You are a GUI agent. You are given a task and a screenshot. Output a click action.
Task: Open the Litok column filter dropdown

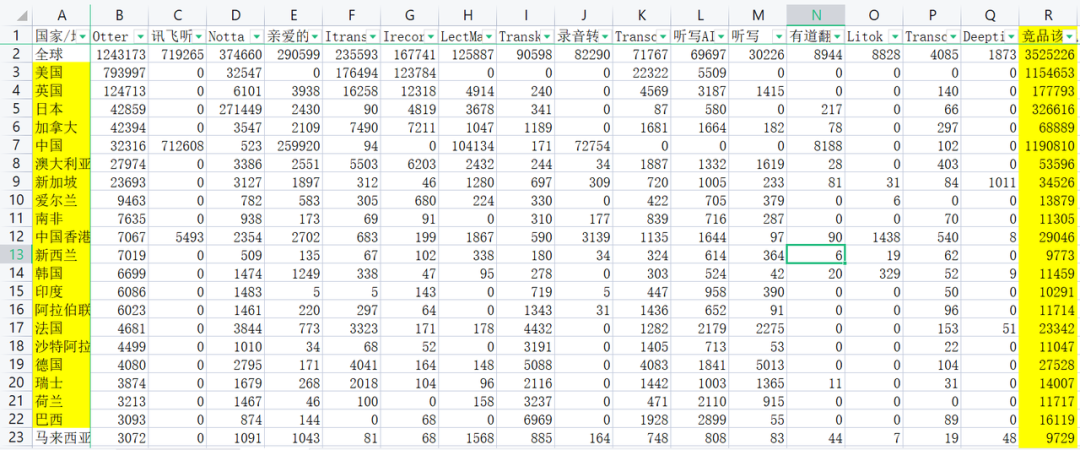(x=895, y=36)
